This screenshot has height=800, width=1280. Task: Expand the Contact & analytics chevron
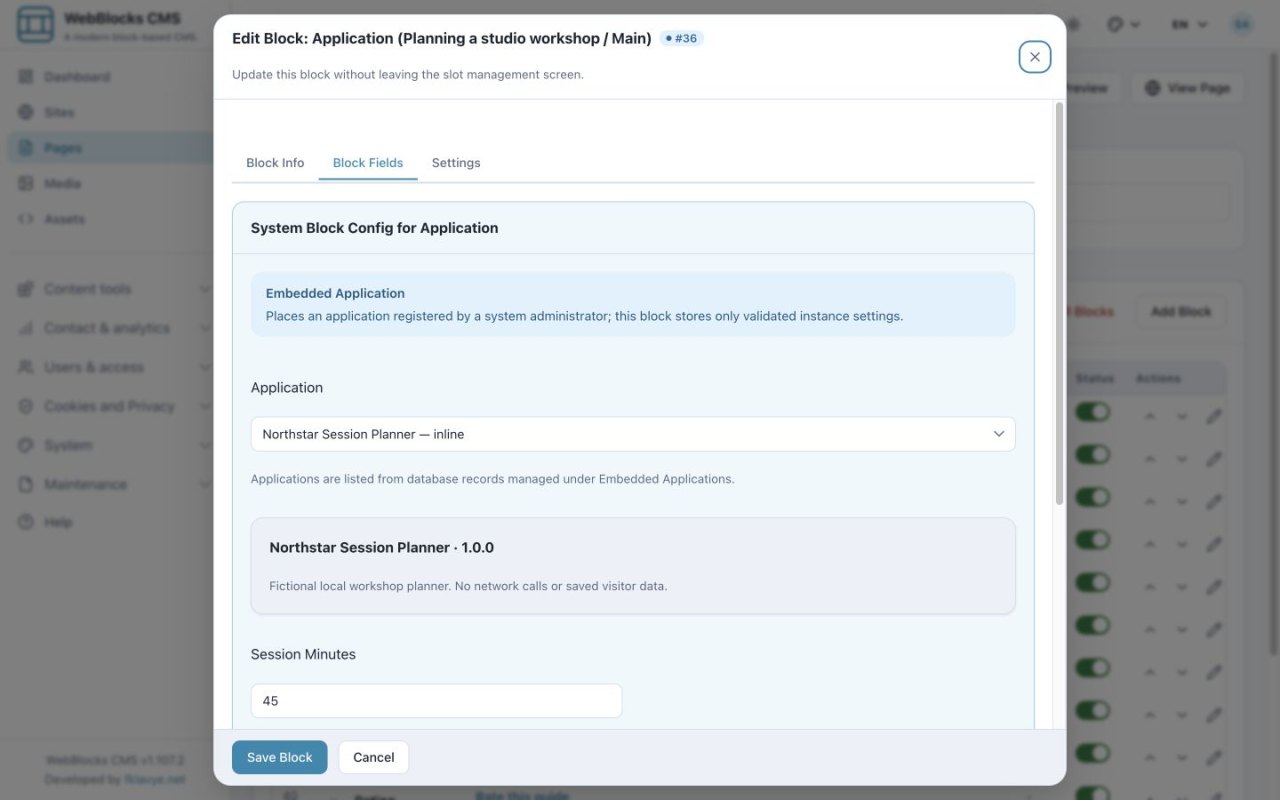pos(205,328)
